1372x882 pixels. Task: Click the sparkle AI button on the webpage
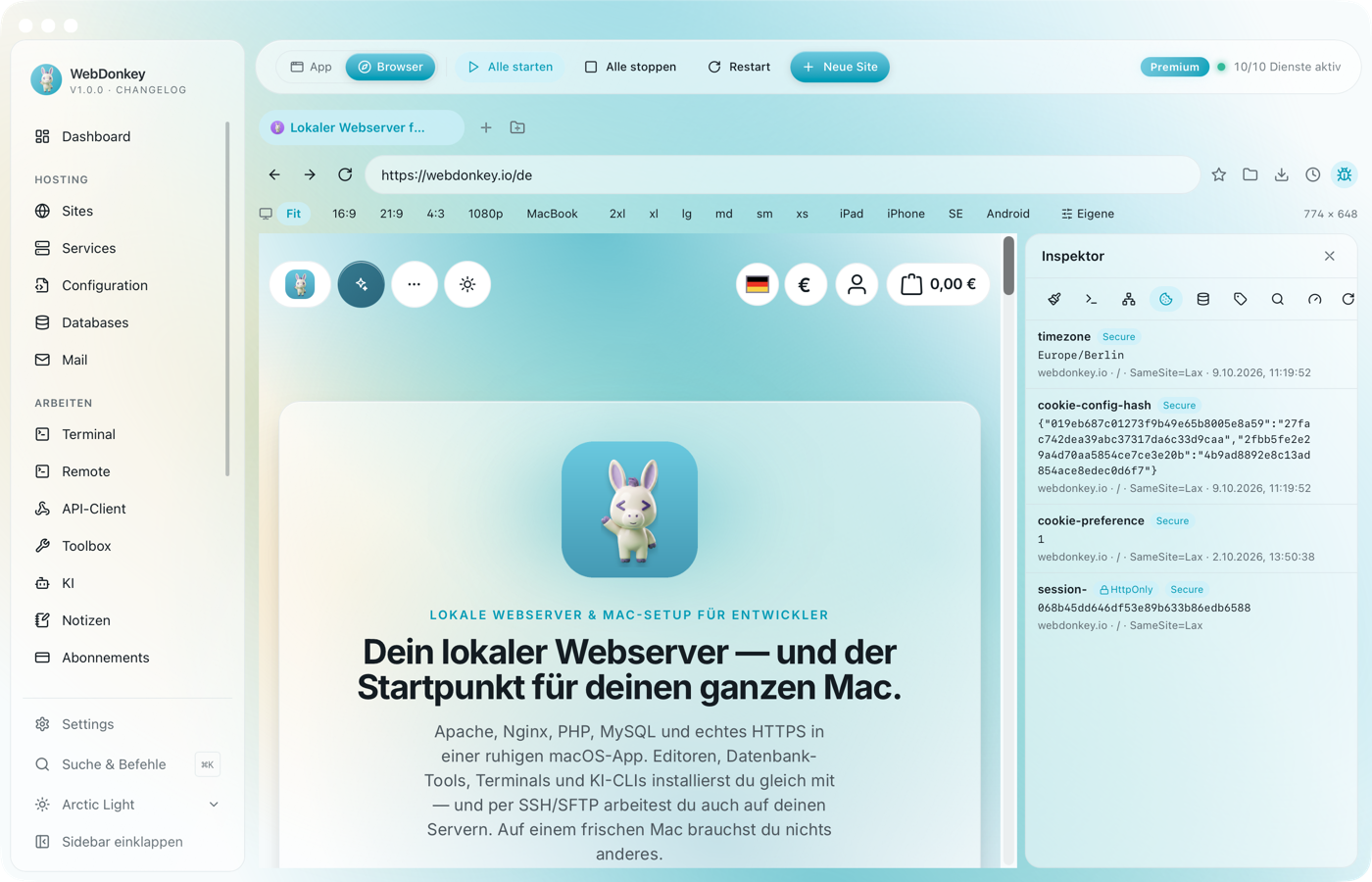tap(362, 284)
